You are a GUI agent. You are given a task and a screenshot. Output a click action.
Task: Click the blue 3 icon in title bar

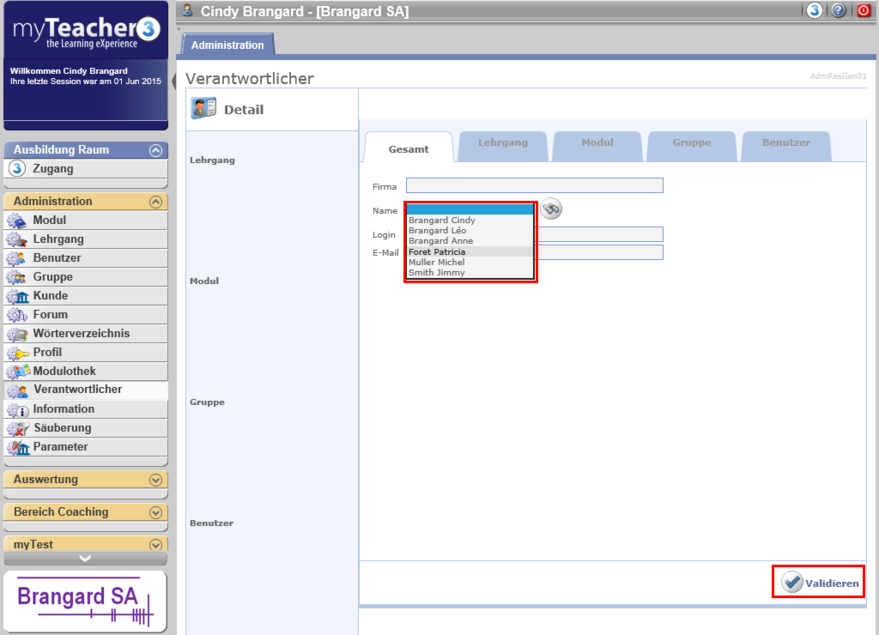[814, 10]
